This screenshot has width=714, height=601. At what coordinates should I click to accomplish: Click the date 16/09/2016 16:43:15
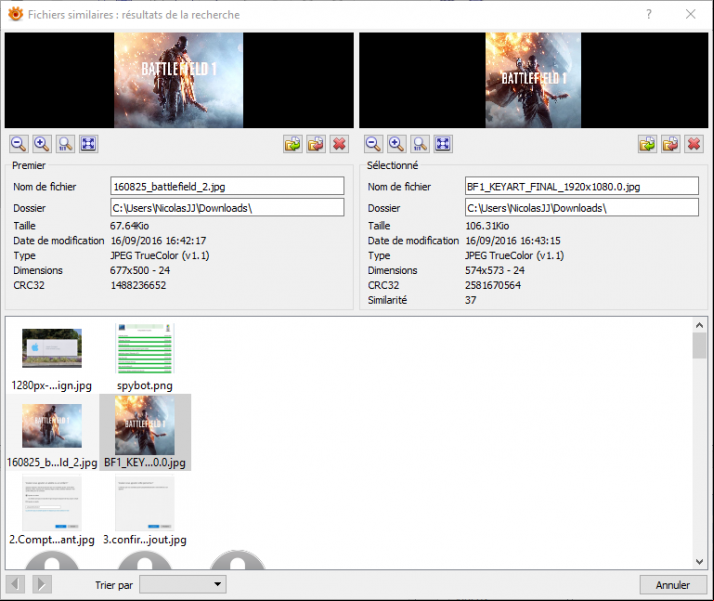tap(513, 240)
